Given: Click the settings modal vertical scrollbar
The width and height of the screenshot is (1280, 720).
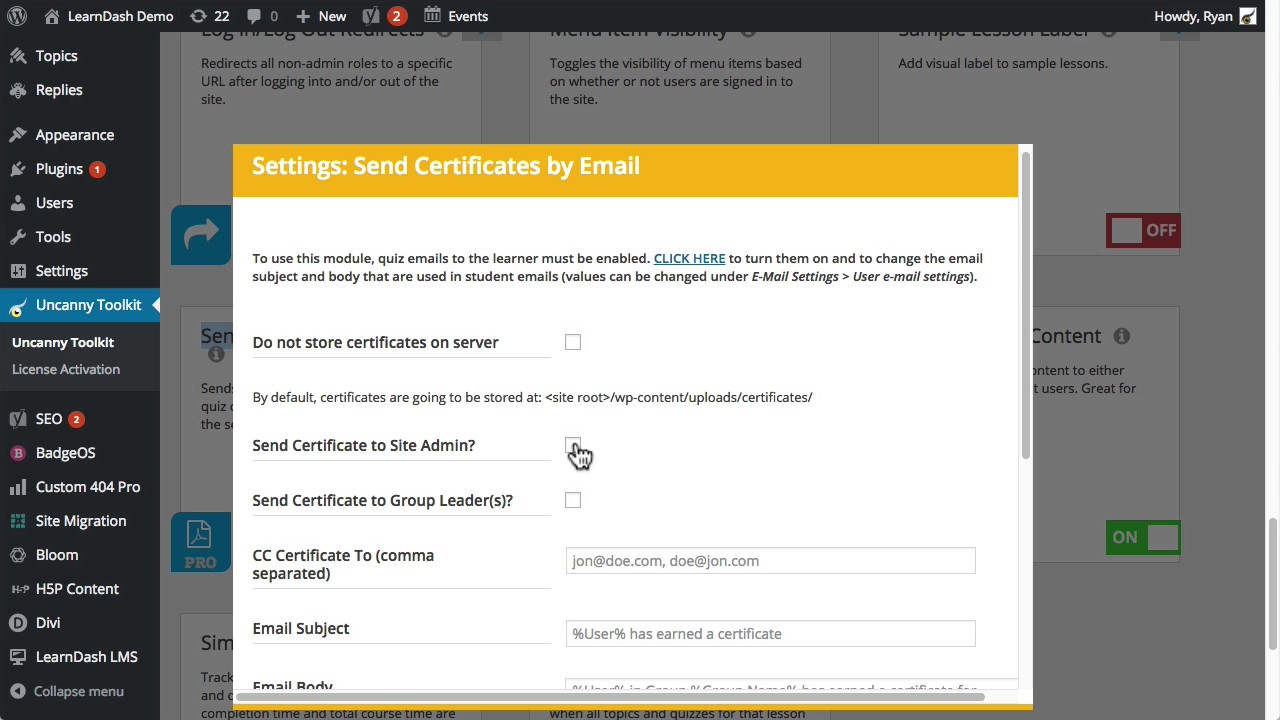Looking at the screenshot, I should [1025, 305].
